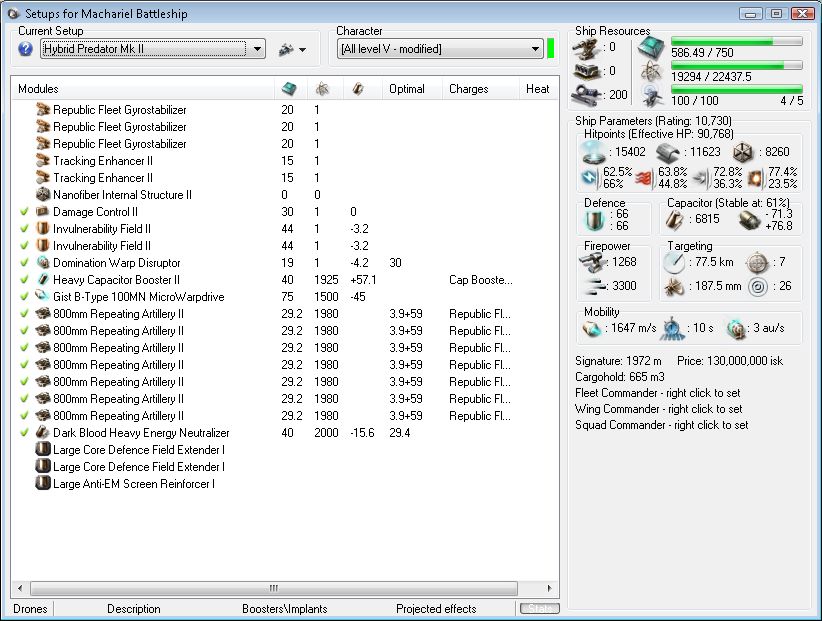
Task: Click the drone bandwidth progress bar
Action: click(x=737, y=89)
